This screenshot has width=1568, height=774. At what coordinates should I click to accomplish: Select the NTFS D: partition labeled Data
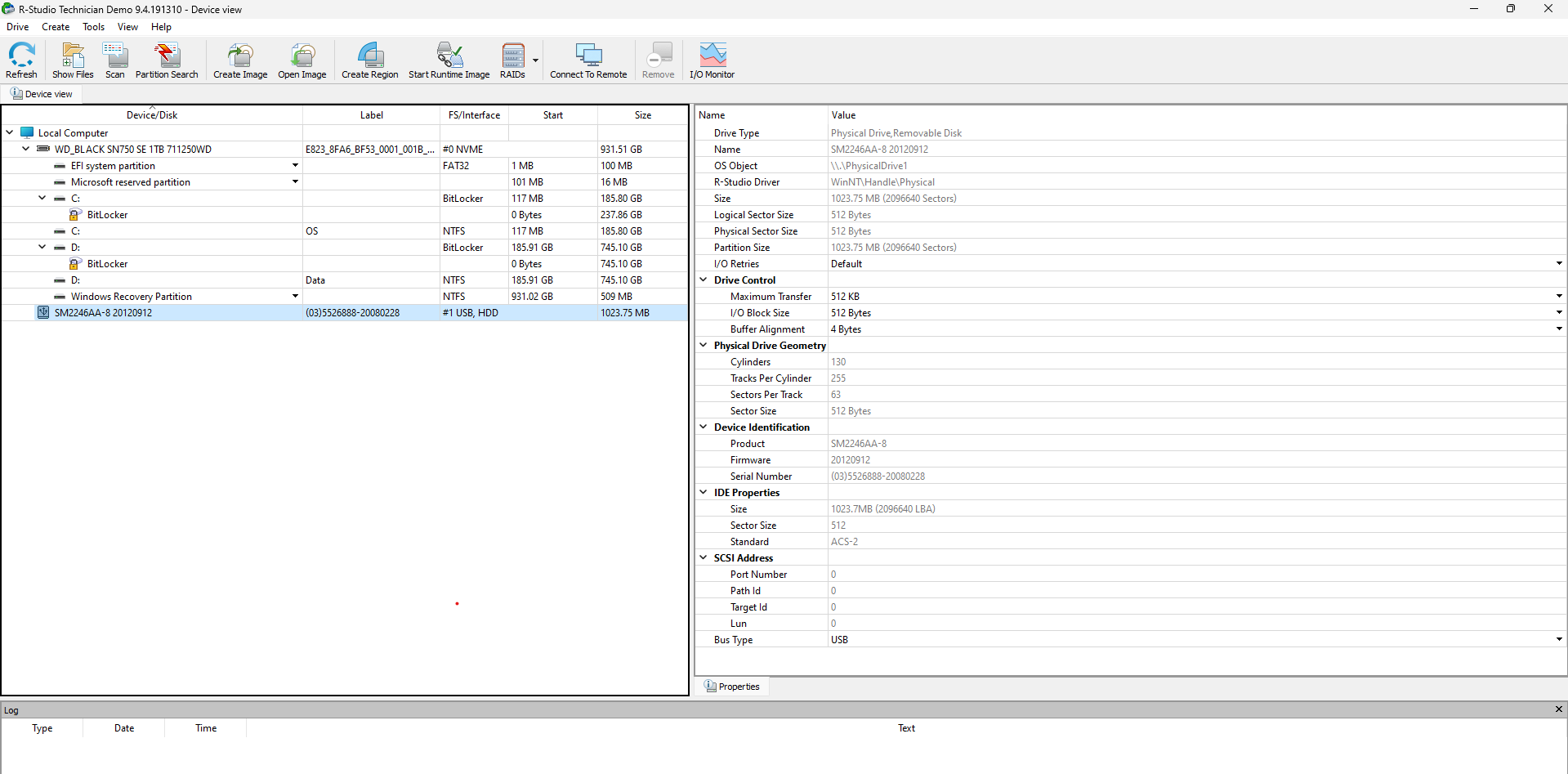tap(344, 280)
